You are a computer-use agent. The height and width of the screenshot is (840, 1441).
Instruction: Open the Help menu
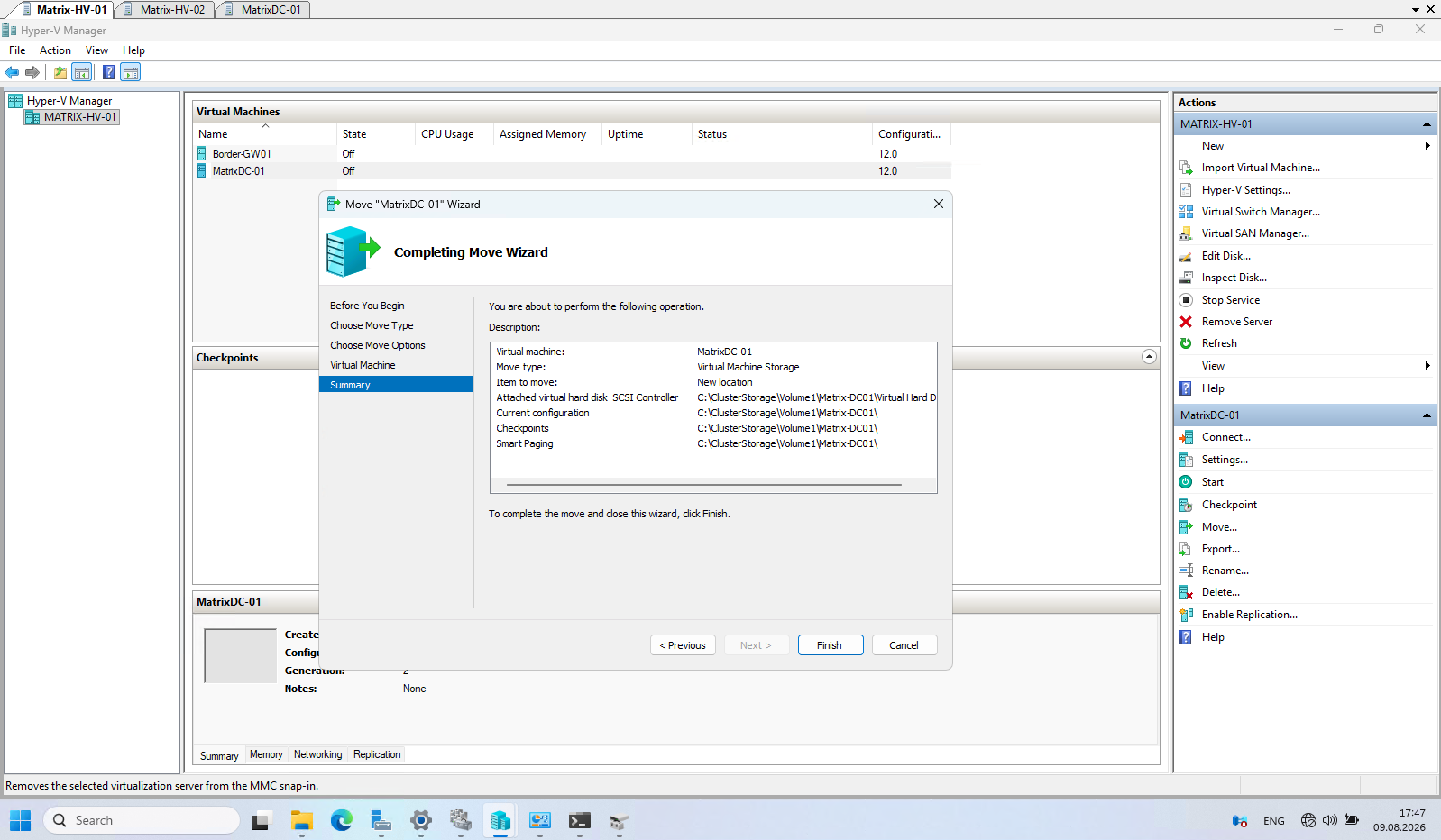coord(133,50)
